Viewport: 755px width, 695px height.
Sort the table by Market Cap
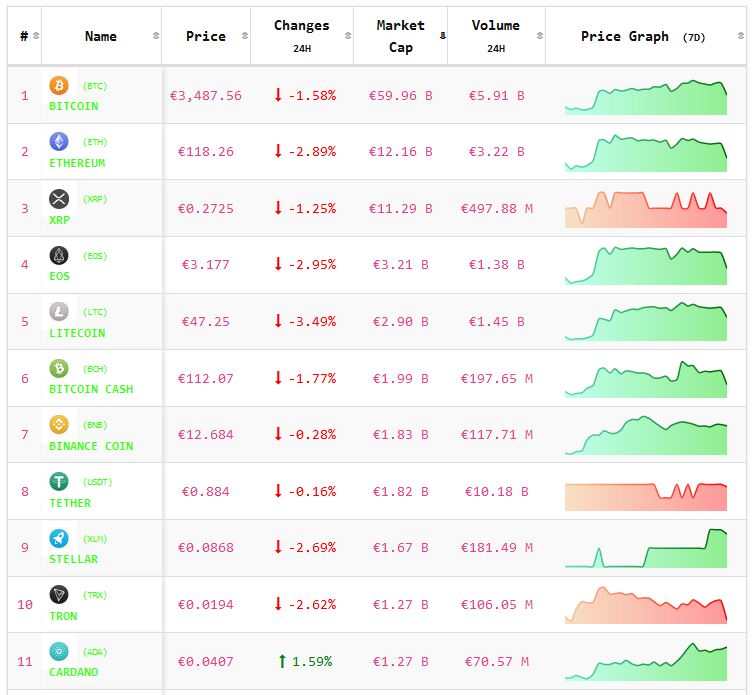pyautogui.click(x=400, y=36)
